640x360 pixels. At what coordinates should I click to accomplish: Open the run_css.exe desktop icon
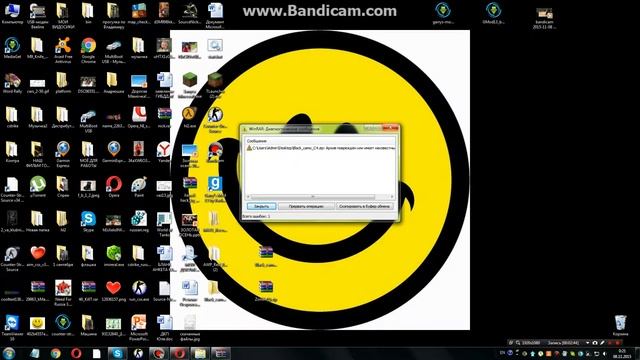coord(139,291)
